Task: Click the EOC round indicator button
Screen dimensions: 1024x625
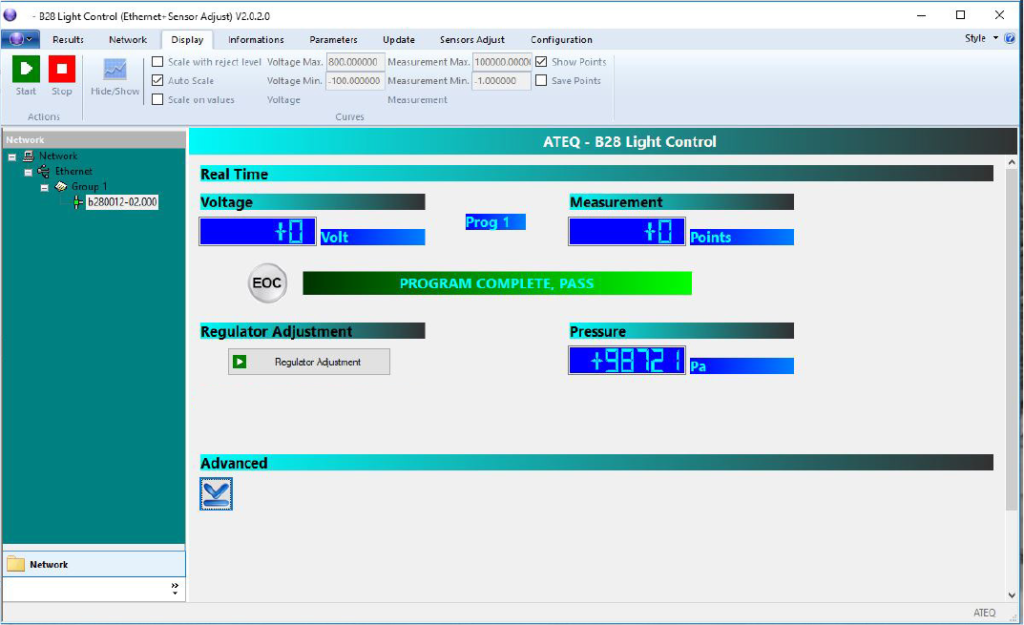Action: [267, 284]
